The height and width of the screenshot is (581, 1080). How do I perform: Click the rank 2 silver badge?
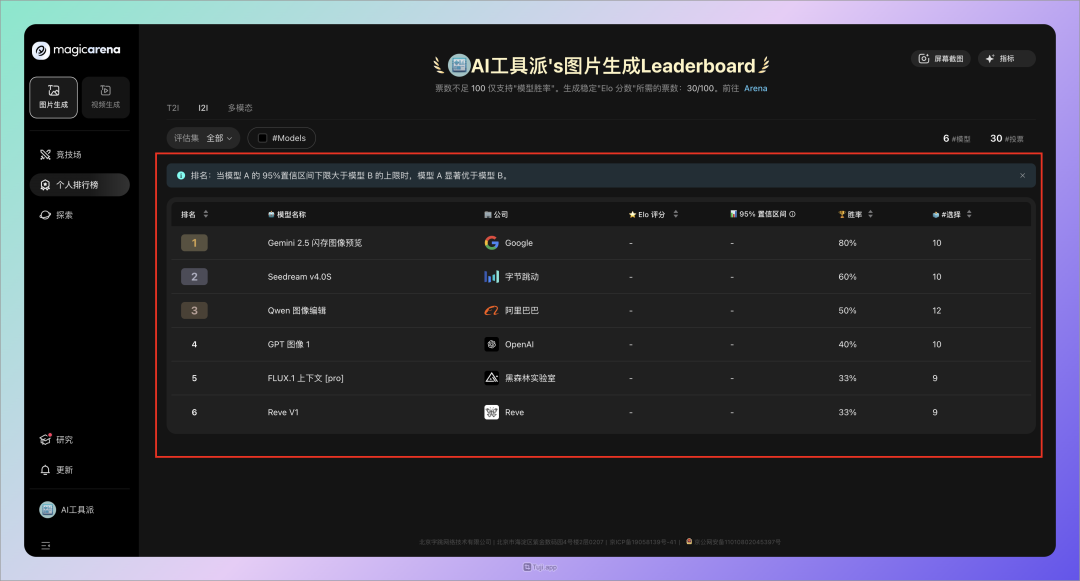pyautogui.click(x=194, y=277)
